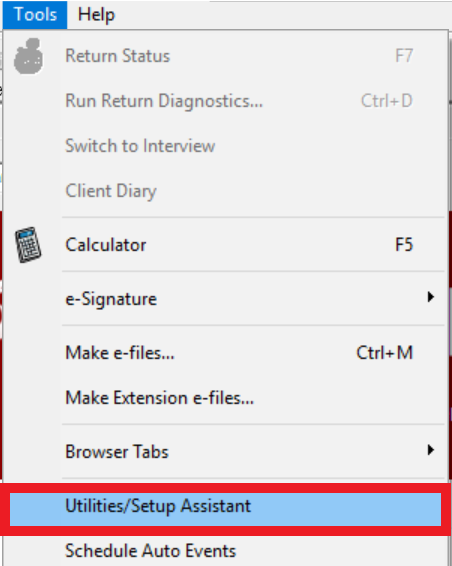
Task: Select the Browser Tabs menu label
Action: click(117, 452)
